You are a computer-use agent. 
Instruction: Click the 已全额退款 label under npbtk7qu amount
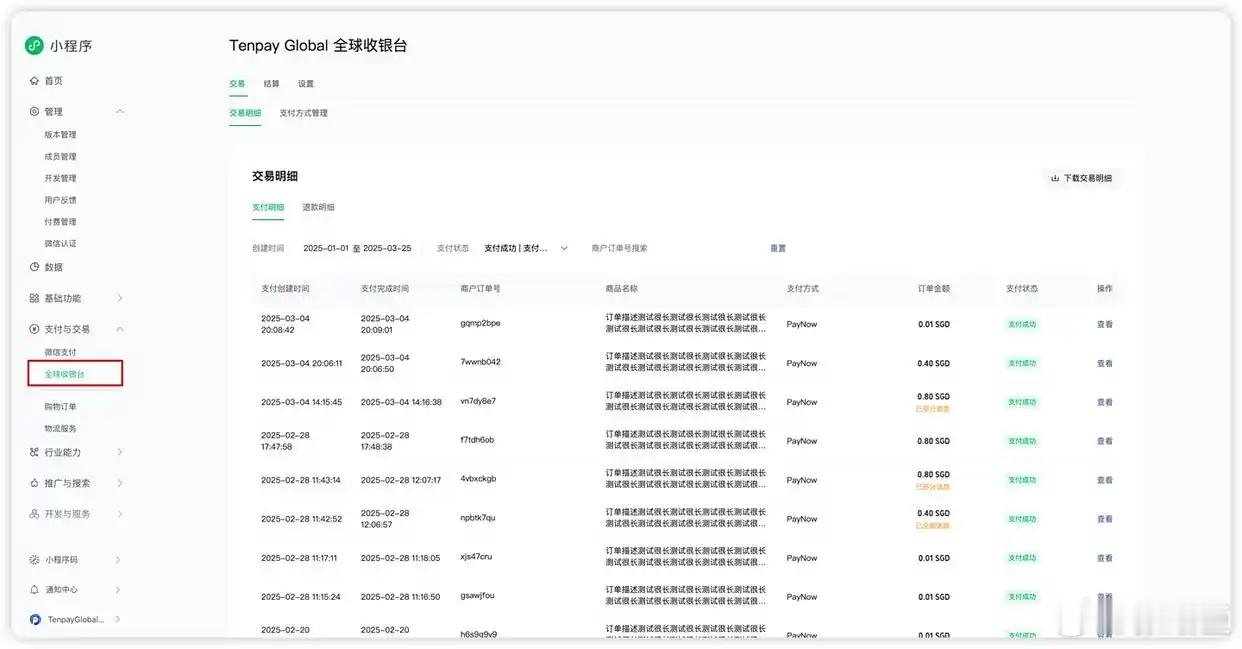(x=933, y=526)
